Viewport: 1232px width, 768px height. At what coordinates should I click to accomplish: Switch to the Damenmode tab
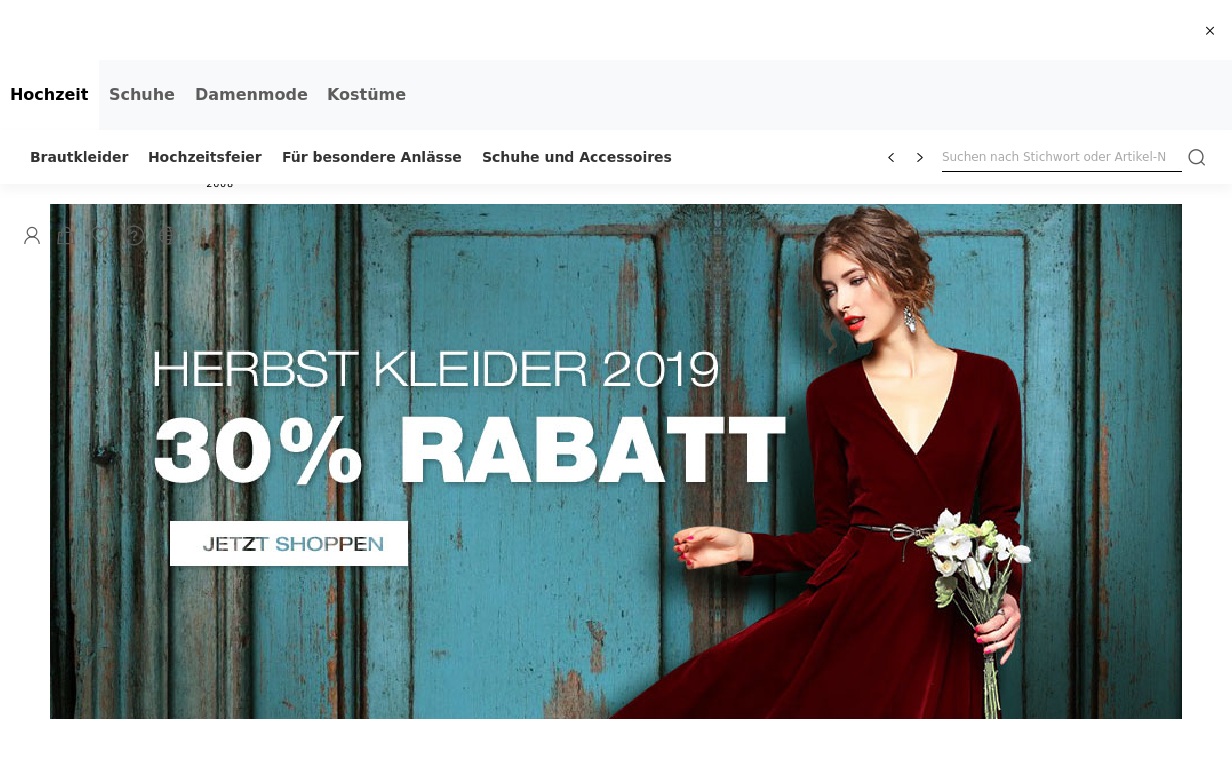[x=251, y=95]
